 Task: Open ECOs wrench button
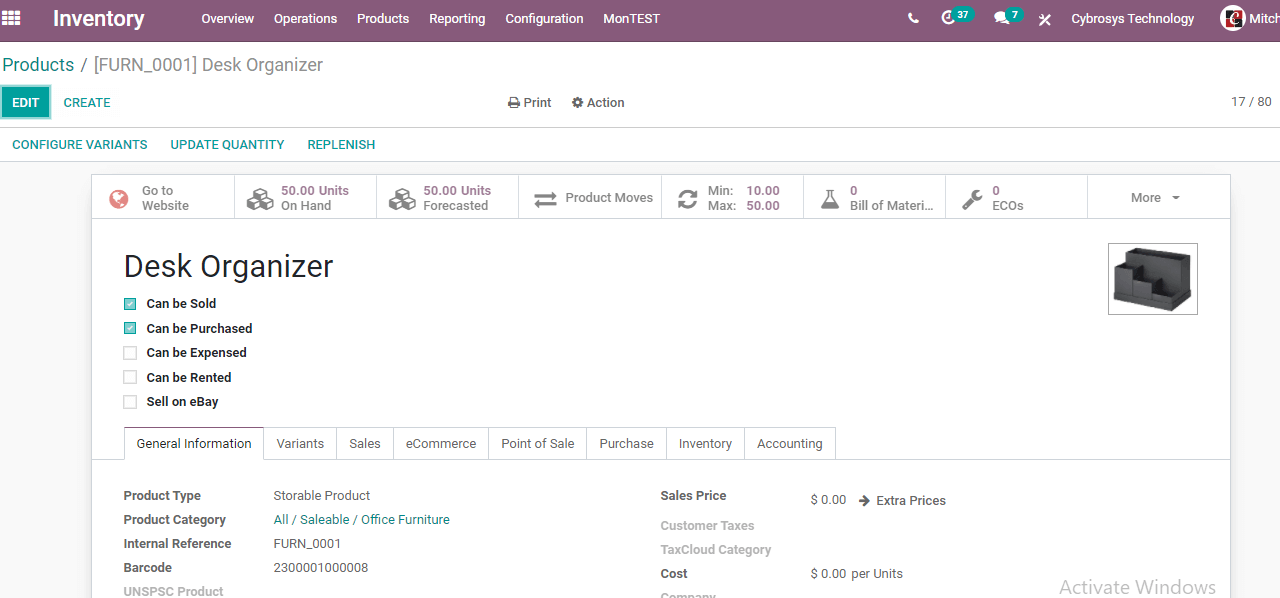(x=1015, y=198)
